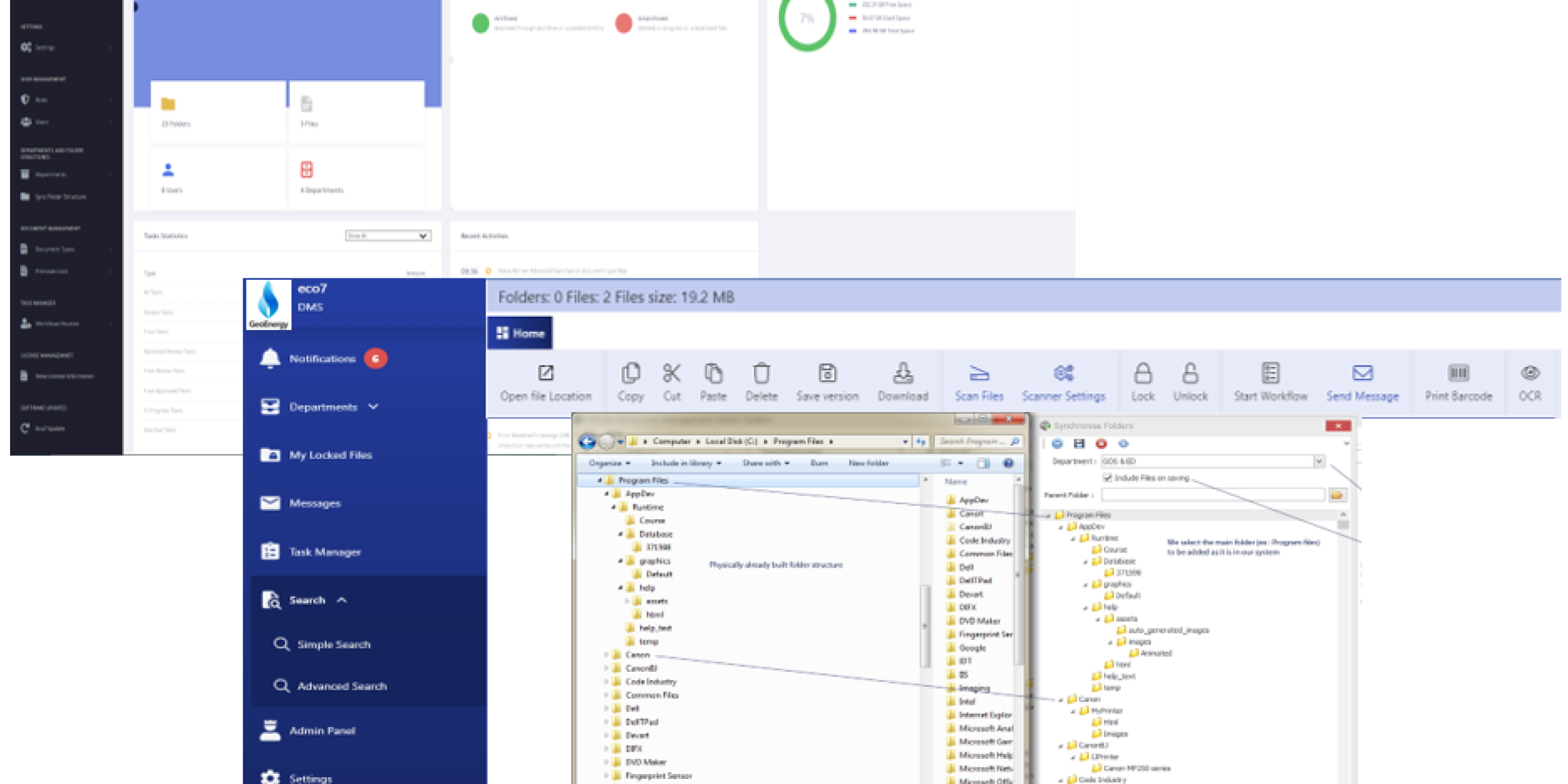The height and width of the screenshot is (784, 1568).
Task: Click the Parent Folder input field
Action: [1212, 495]
